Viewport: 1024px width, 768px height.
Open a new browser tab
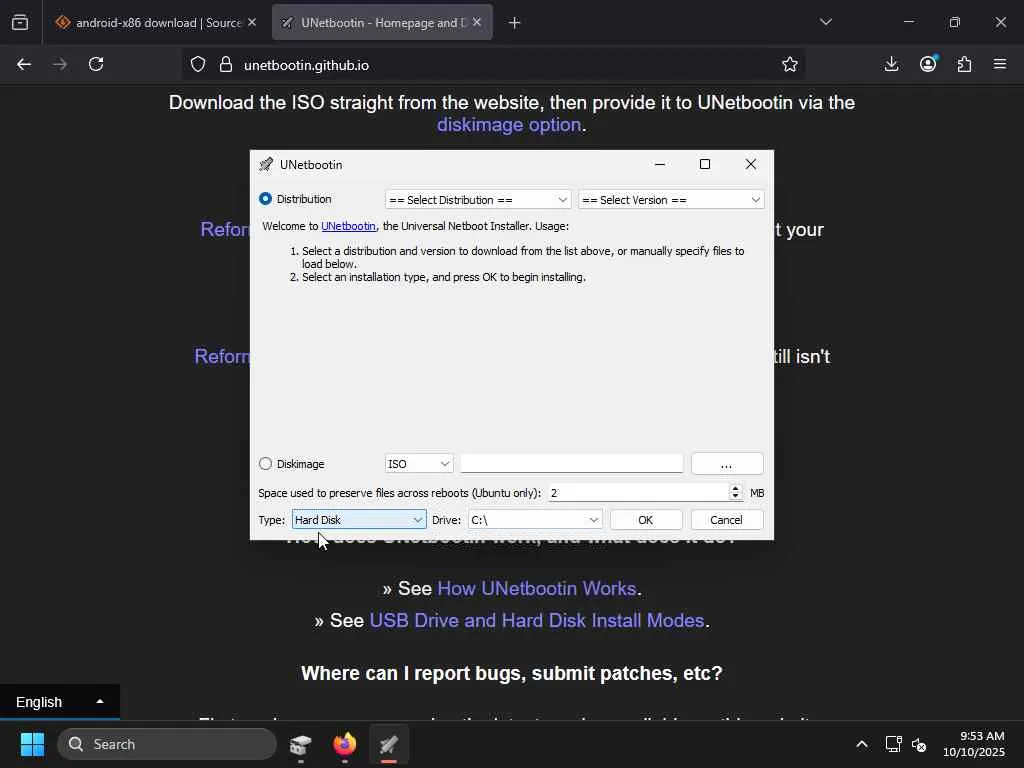click(x=515, y=23)
